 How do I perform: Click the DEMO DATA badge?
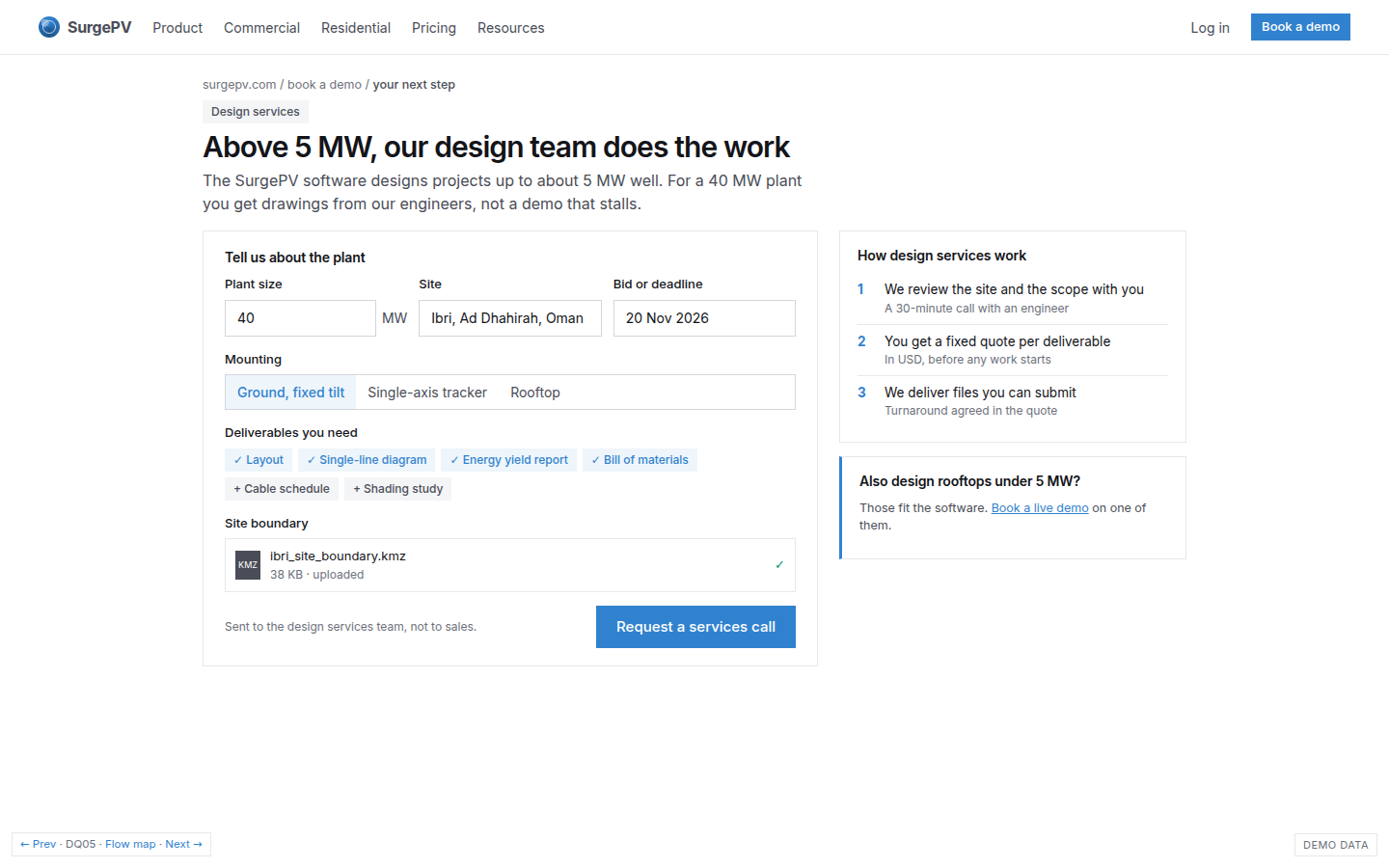pos(1336,845)
